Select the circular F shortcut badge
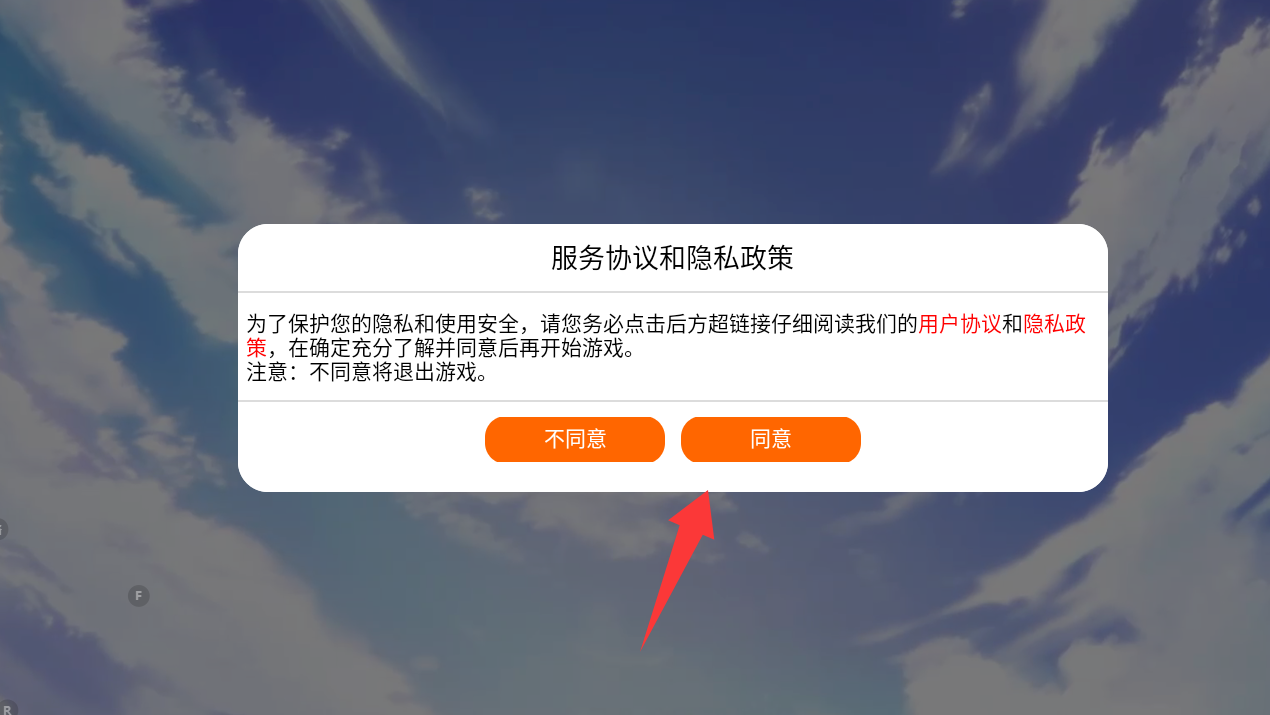The height and width of the screenshot is (715, 1270). click(x=138, y=596)
